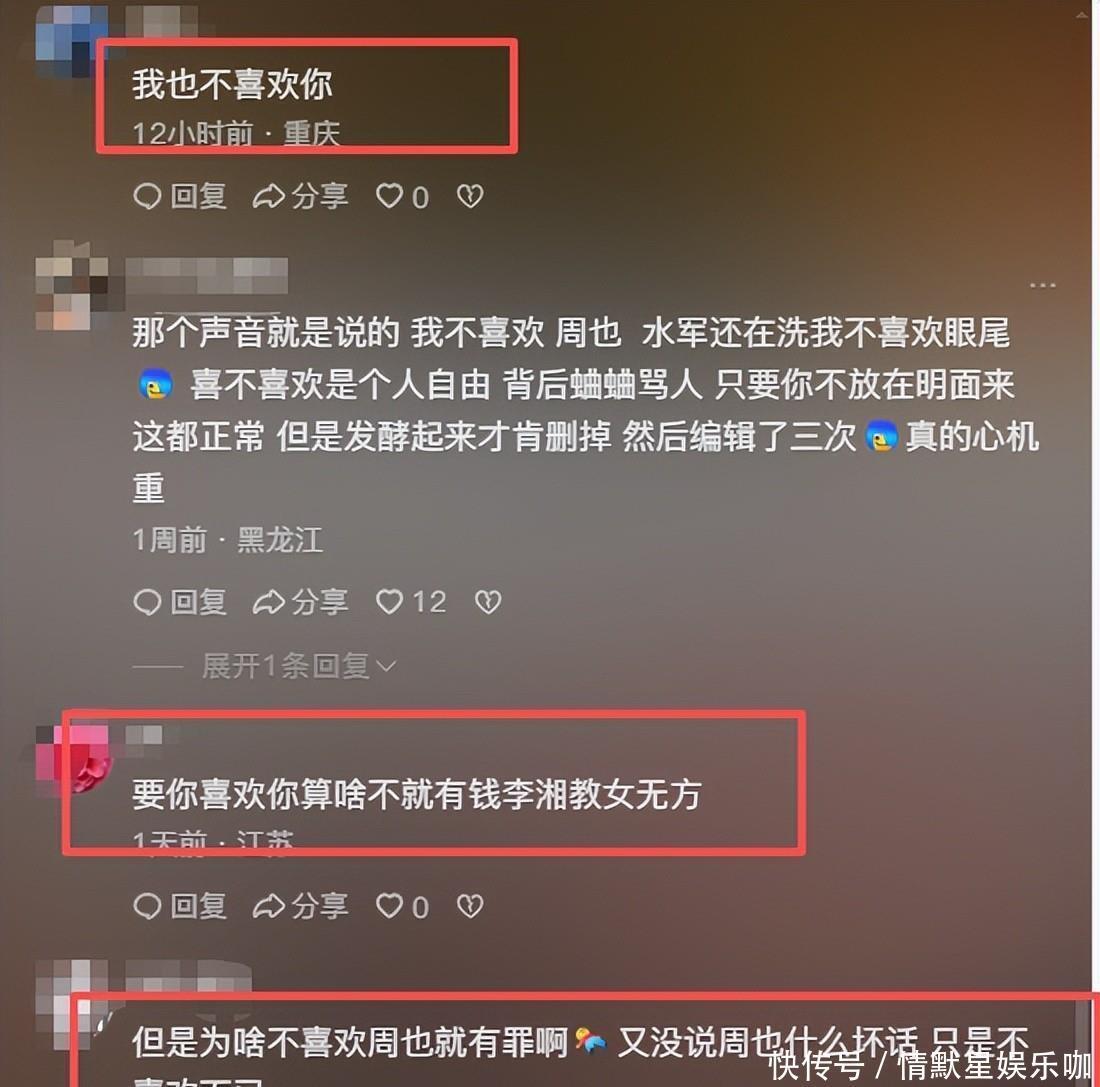1100x1087 pixels.
Task: Share the 黑龙江 comment about 水军
Action: [x=300, y=602]
